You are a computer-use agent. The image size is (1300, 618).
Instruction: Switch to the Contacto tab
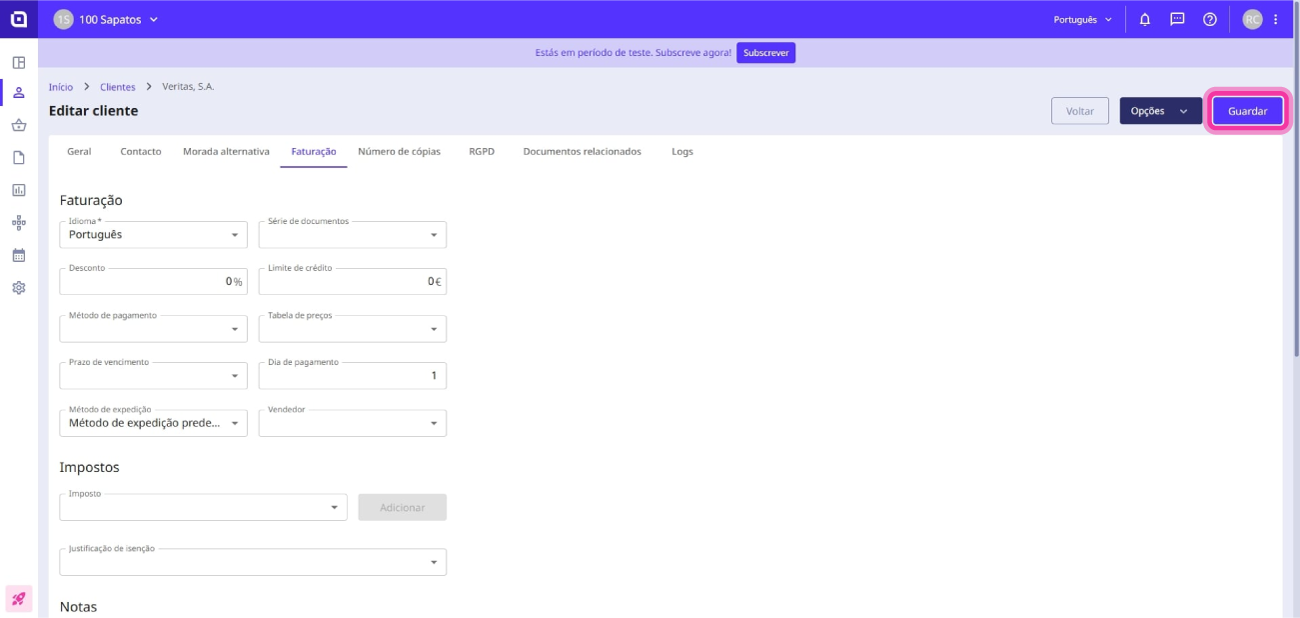pos(141,152)
